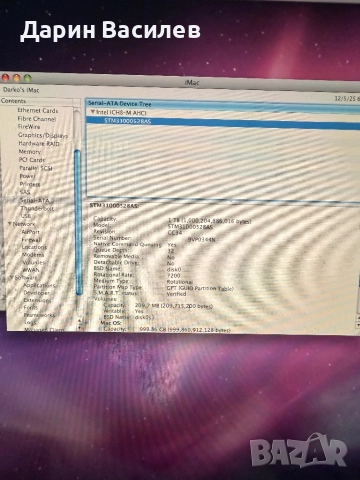
Task: Click the Mac OS volume heading
Action: click(111, 323)
